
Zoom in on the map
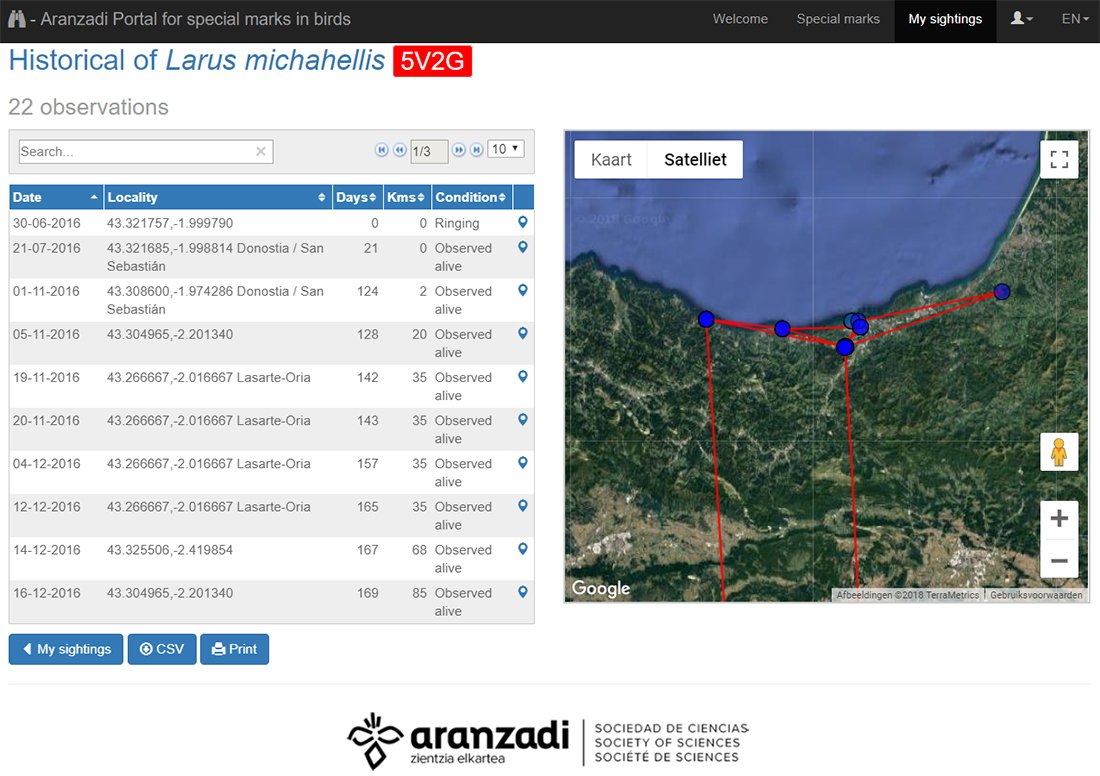point(1059,519)
